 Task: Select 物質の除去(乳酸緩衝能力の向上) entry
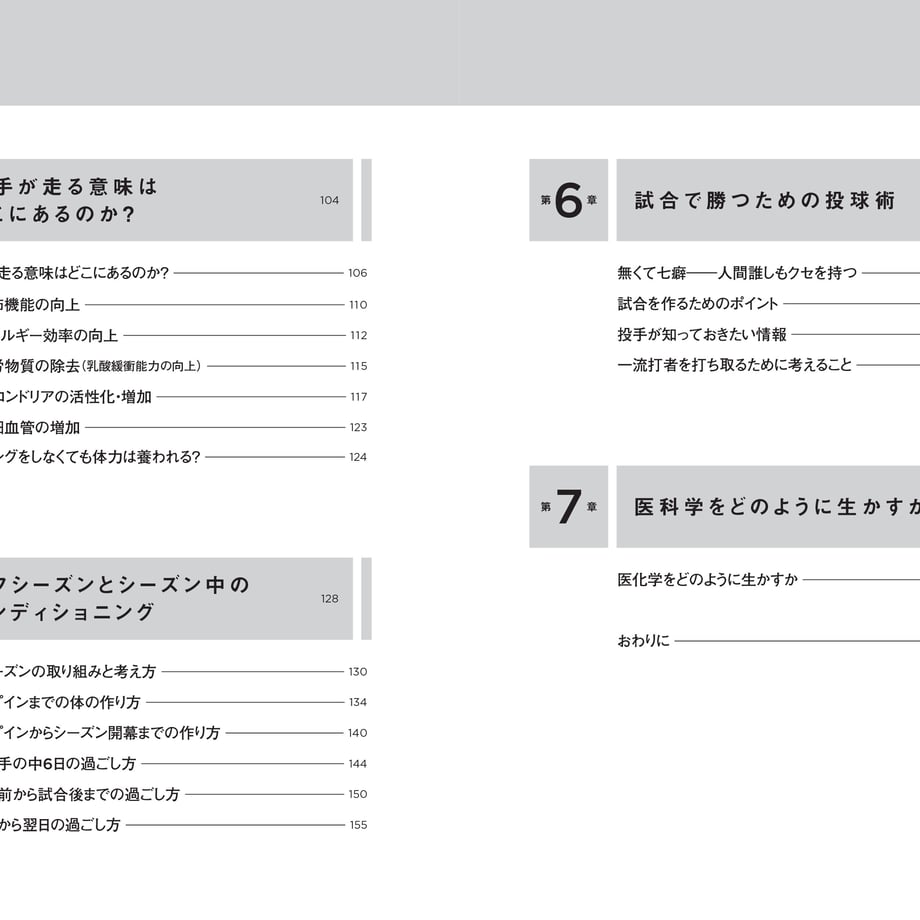pyautogui.click(x=184, y=366)
